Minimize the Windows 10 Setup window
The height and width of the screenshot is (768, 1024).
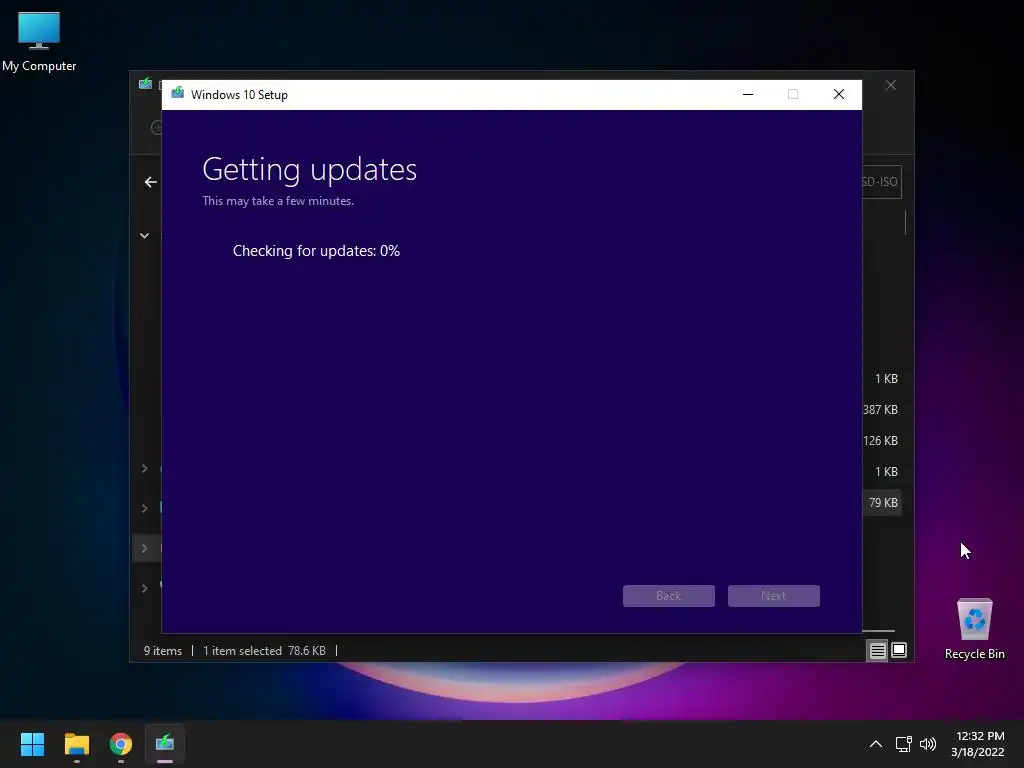click(x=748, y=95)
